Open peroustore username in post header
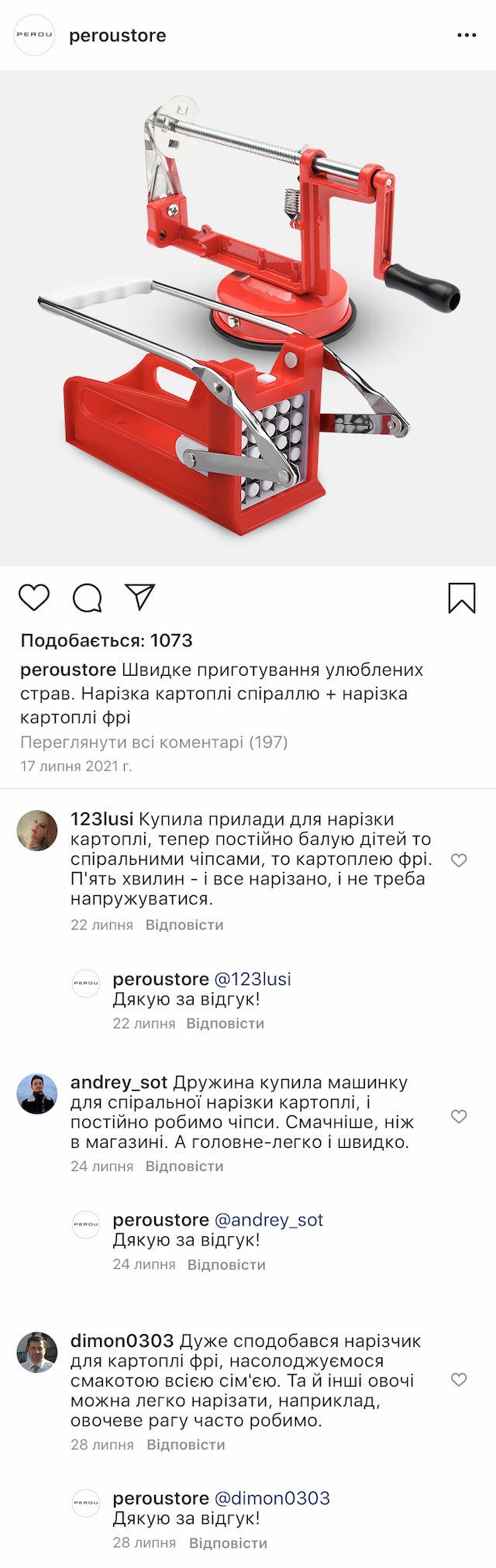 point(118,36)
